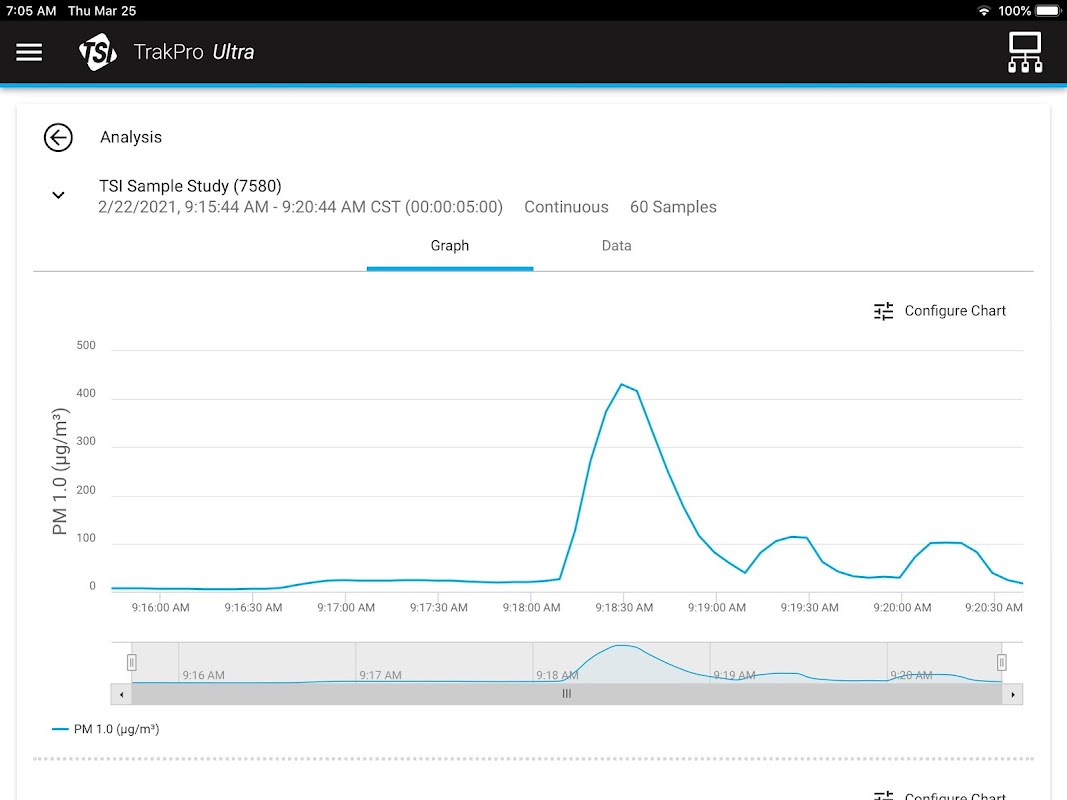
Task: Click the scrollbar center grip thumb
Action: [x=566, y=694]
